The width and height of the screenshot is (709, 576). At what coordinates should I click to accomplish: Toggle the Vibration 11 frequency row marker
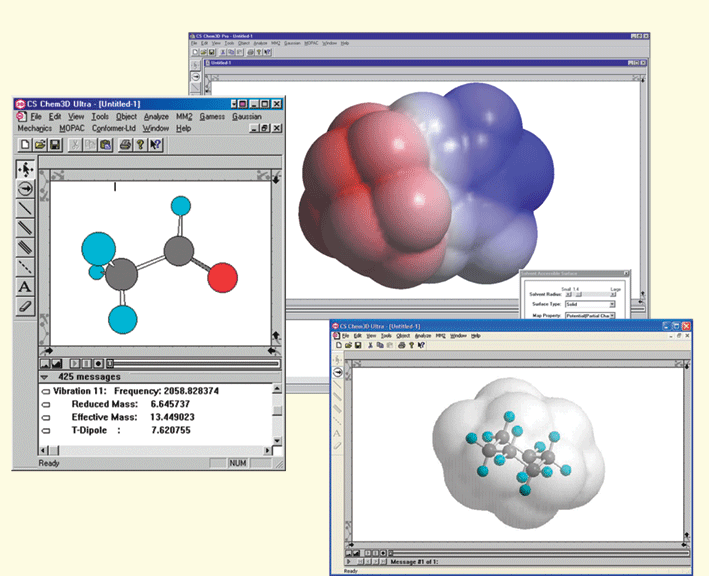click(x=46, y=392)
